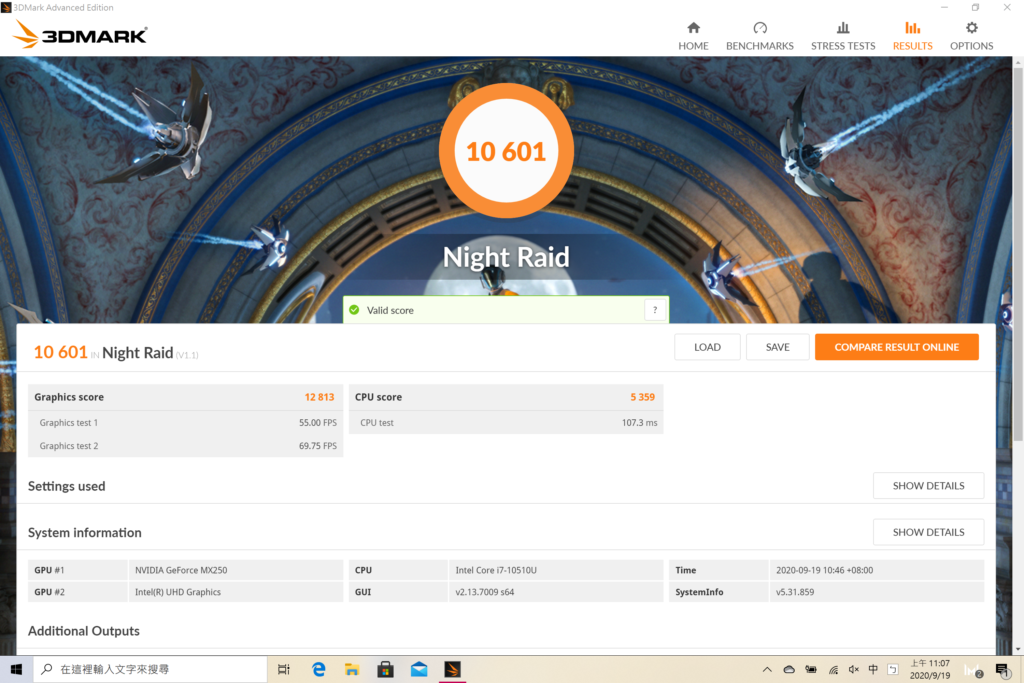Click the valid score help question mark
This screenshot has height=683, width=1024.
pos(655,310)
